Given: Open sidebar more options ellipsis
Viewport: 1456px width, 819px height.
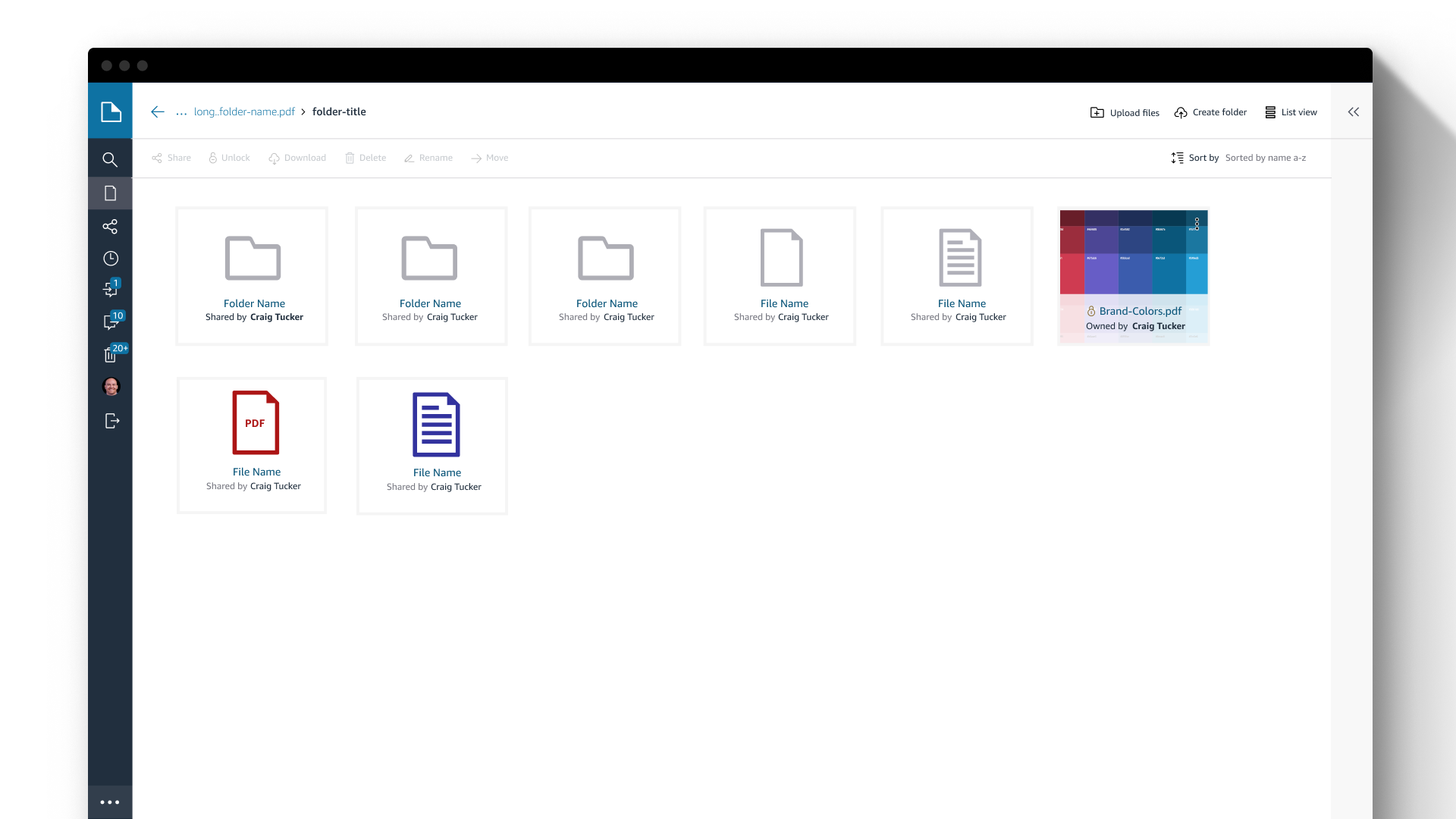Looking at the screenshot, I should click(110, 802).
